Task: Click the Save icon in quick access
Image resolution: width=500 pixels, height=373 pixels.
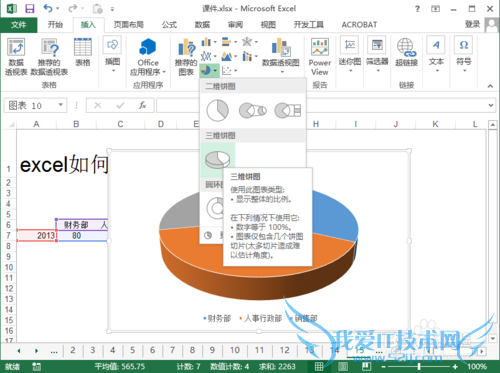Action: tap(30, 9)
